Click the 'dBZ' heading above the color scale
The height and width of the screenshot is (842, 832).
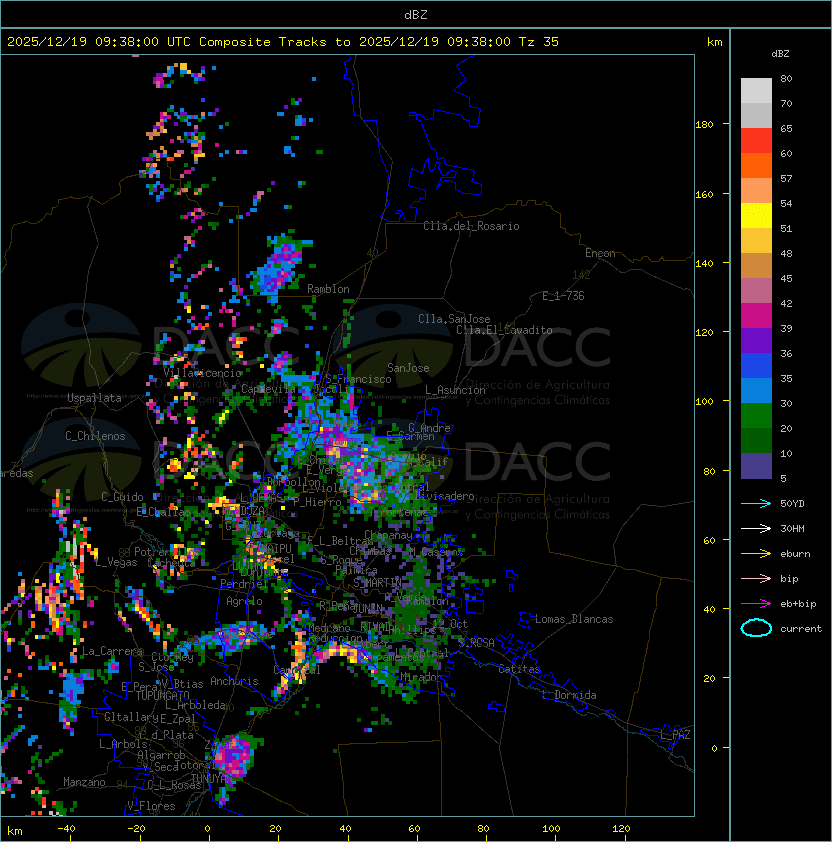pyautogui.click(x=780, y=54)
